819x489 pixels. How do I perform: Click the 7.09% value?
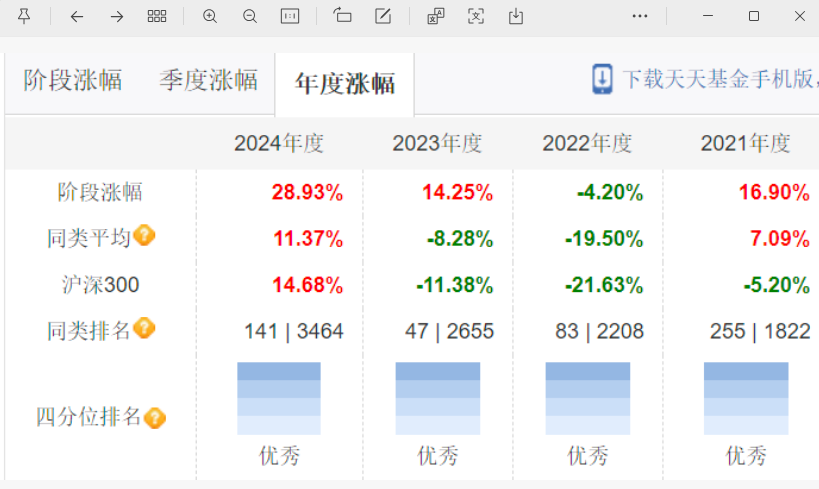click(780, 239)
